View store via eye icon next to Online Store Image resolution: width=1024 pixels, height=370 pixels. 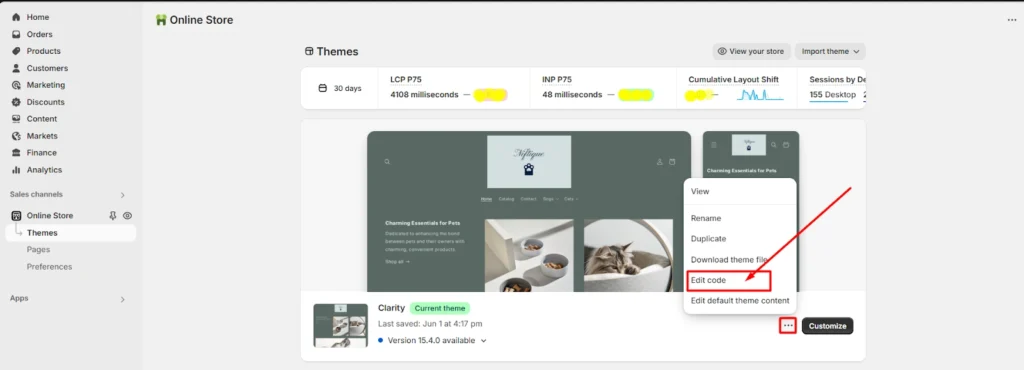[x=127, y=215]
